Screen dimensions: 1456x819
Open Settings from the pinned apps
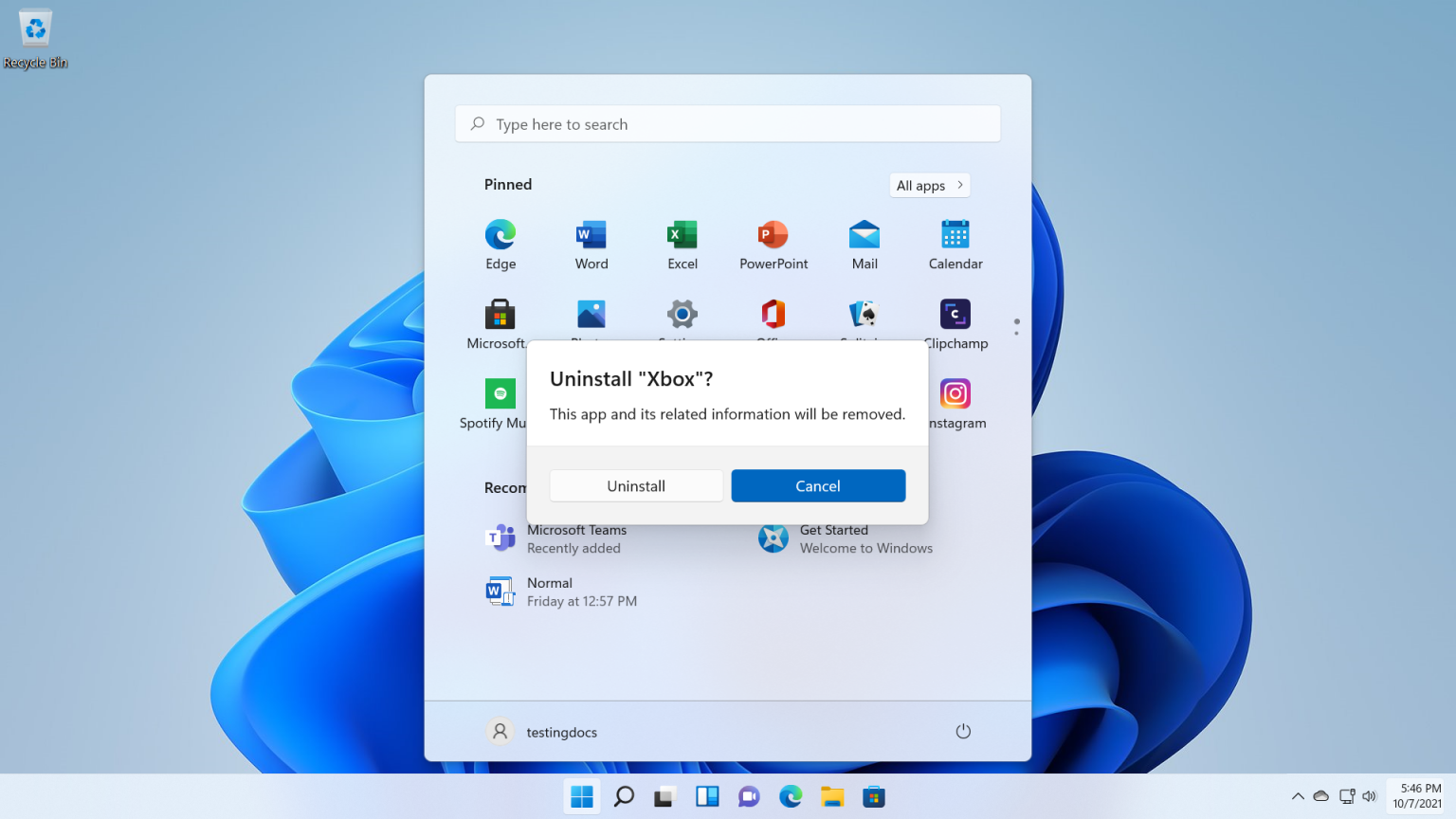pos(682,316)
